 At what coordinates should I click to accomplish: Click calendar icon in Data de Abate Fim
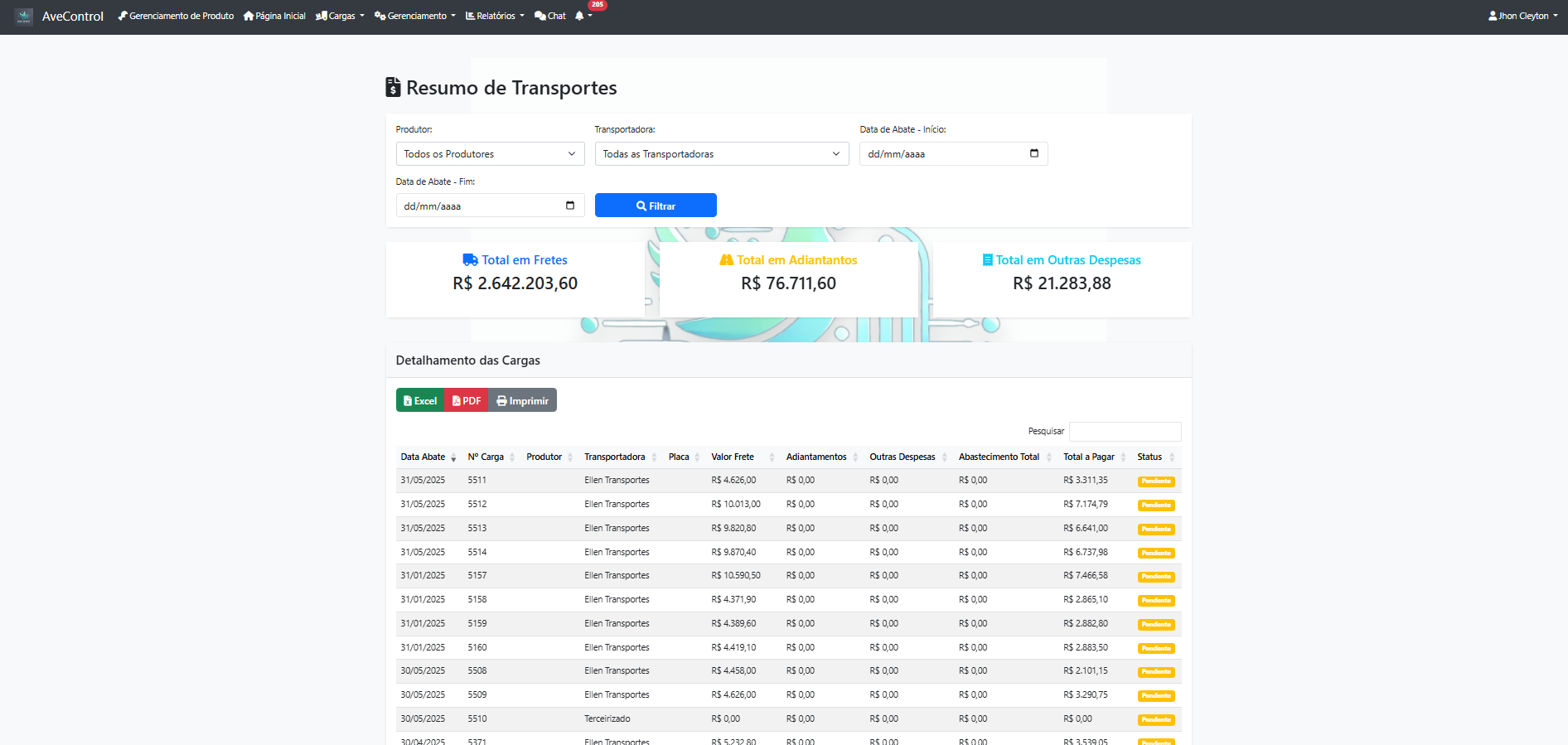569,206
